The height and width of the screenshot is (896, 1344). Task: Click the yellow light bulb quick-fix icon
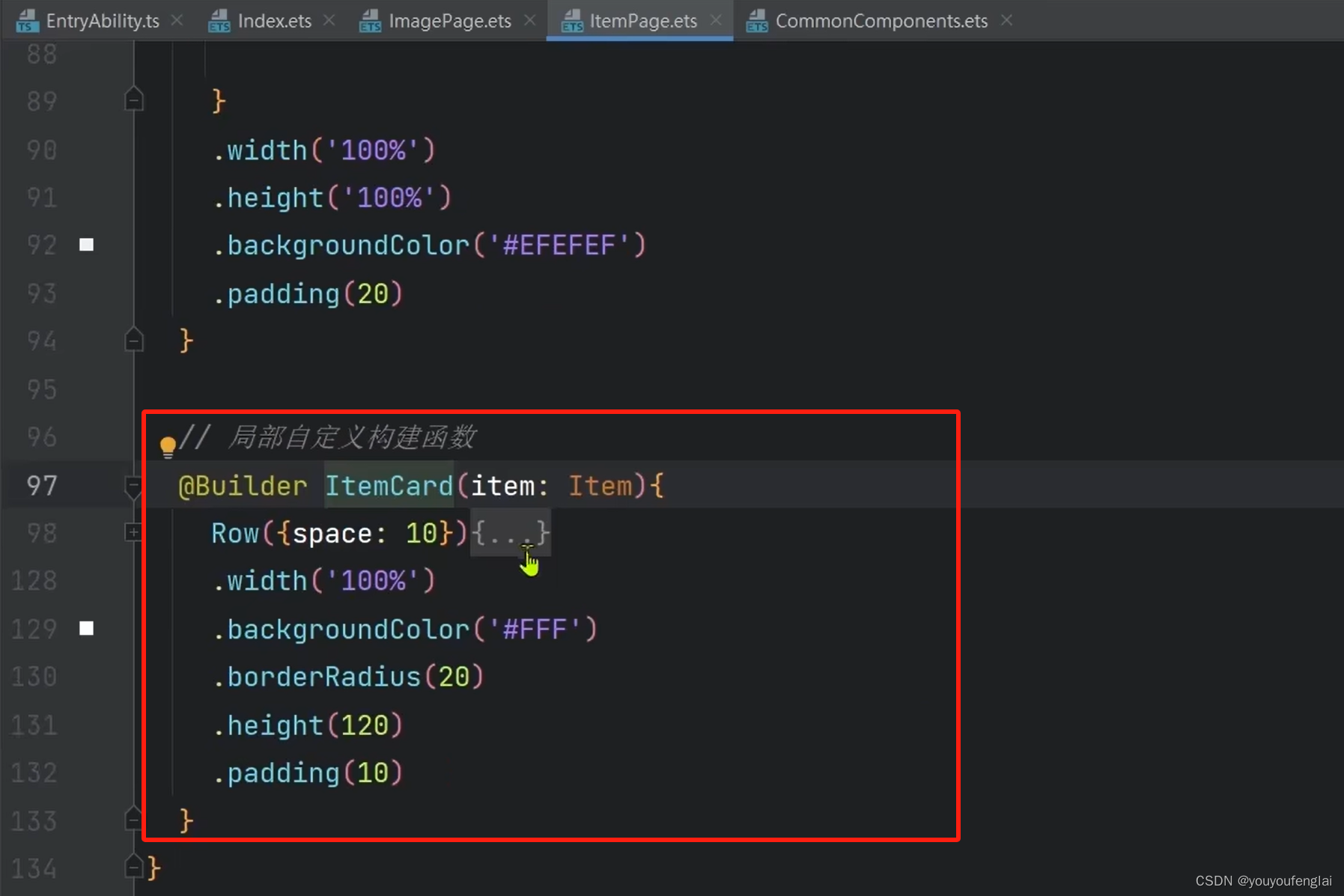(168, 447)
